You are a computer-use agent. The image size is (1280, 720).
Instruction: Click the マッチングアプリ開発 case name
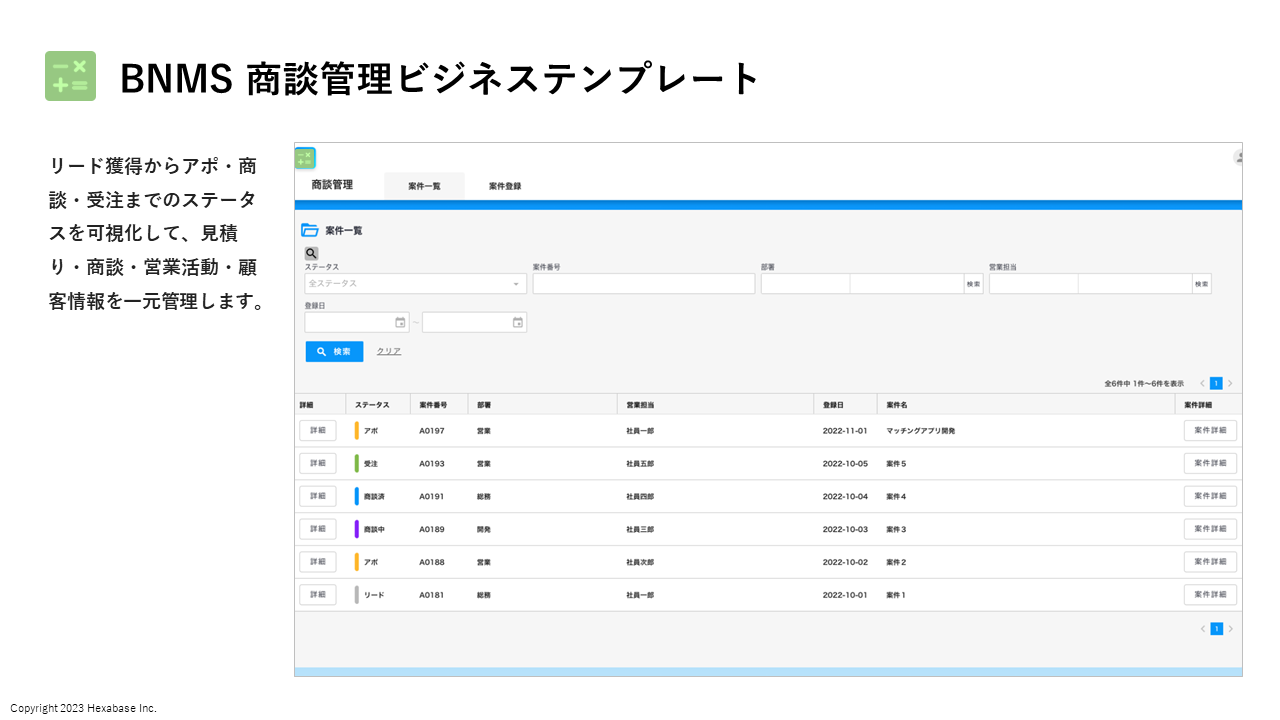(x=921, y=431)
